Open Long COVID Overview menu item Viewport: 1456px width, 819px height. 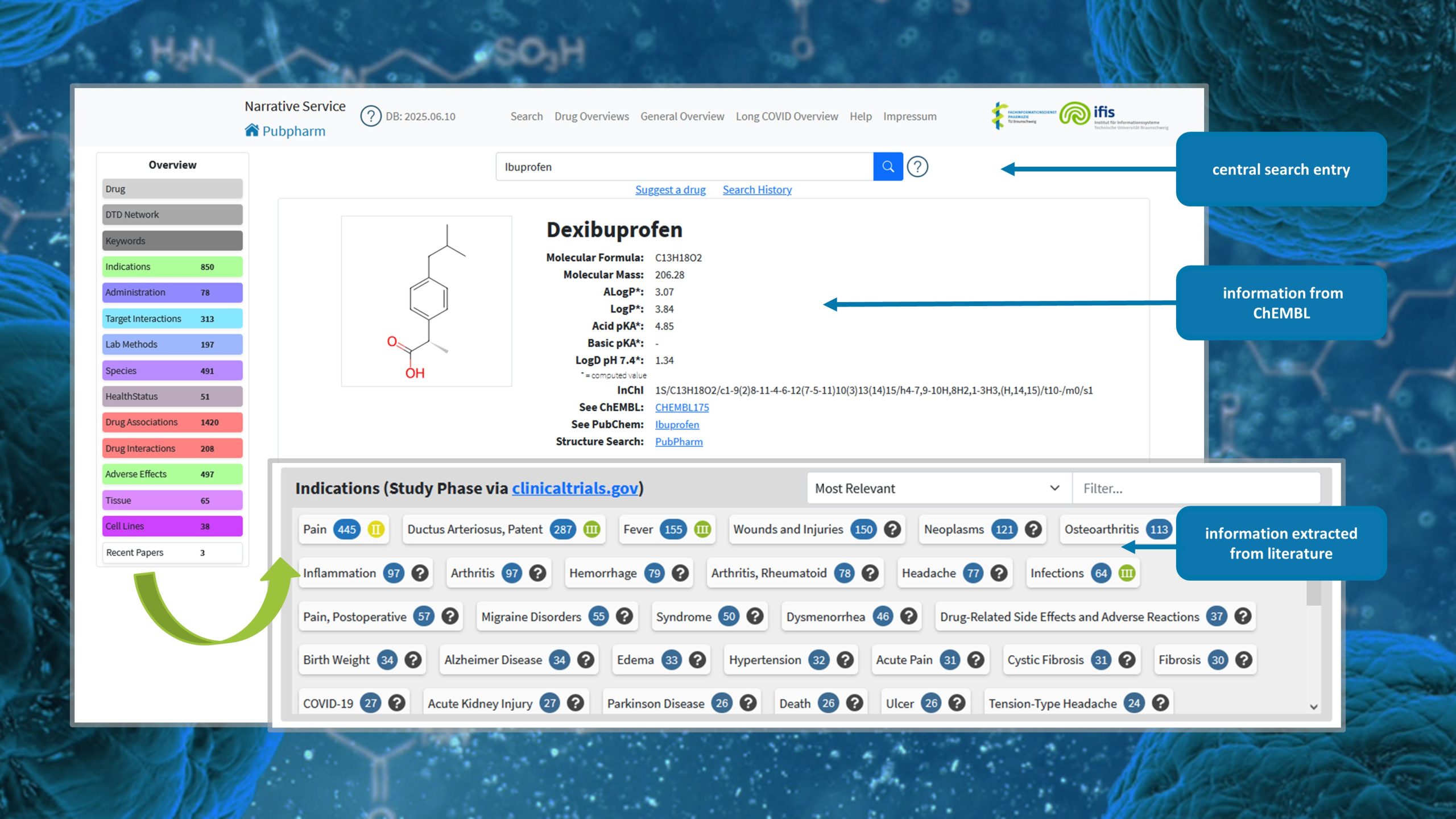787,116
